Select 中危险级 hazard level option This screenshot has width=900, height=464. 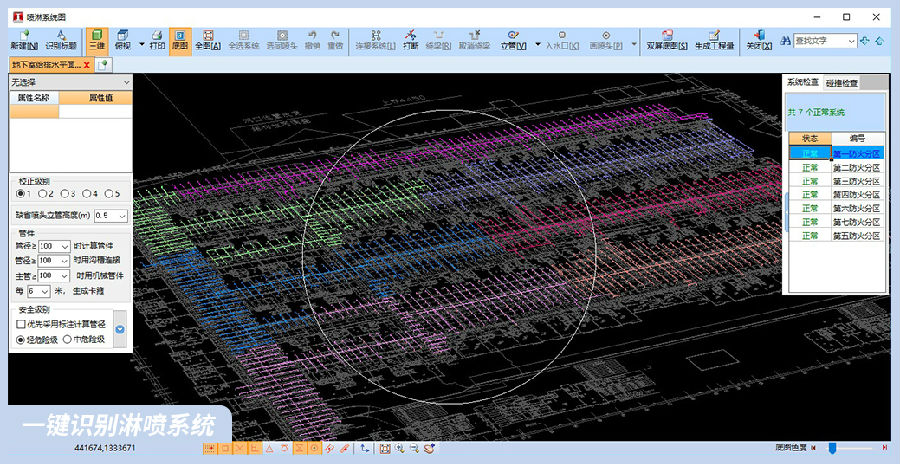(x=67, y=339)
